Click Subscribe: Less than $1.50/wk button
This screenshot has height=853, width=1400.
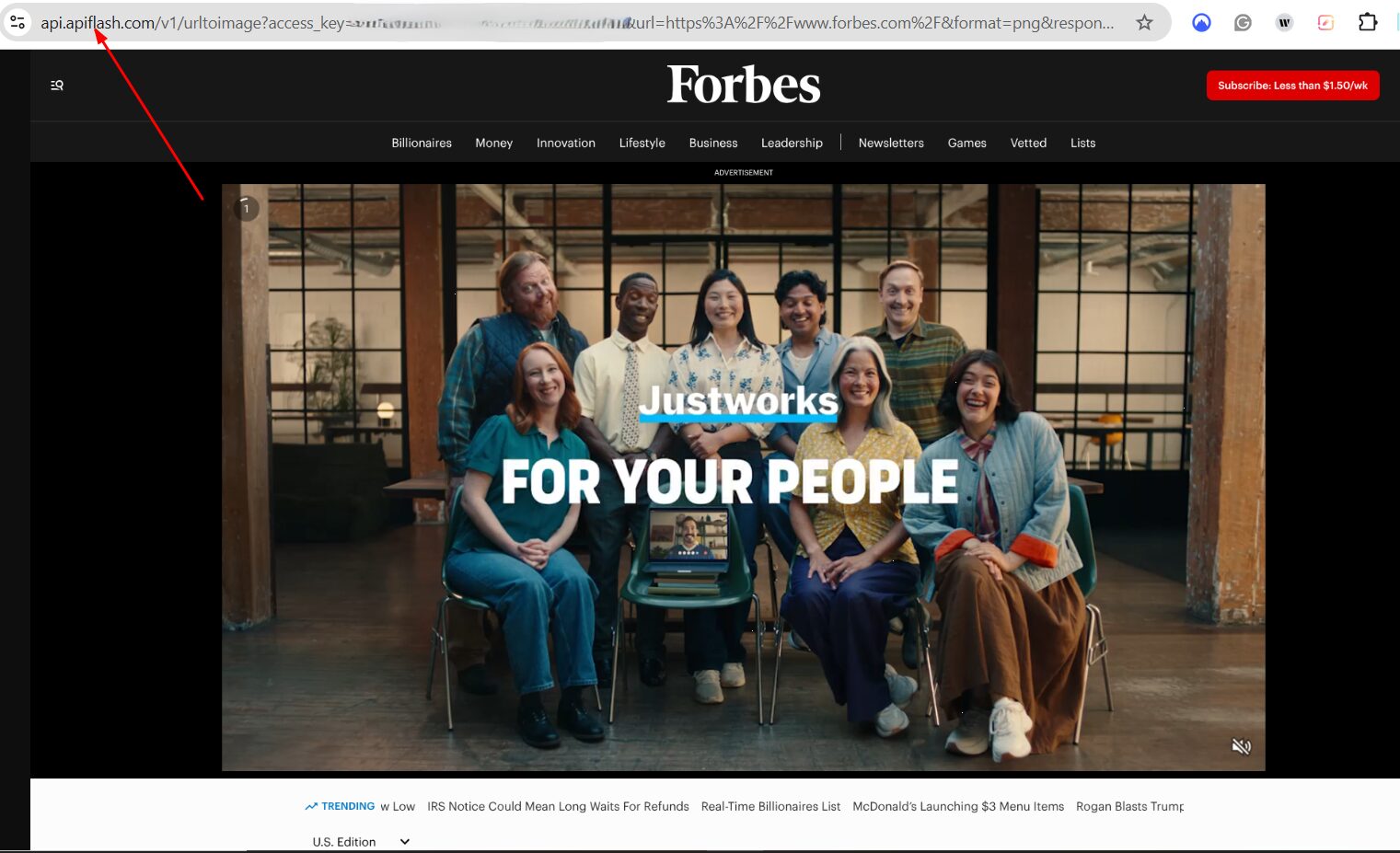[x=1292, y=86]
